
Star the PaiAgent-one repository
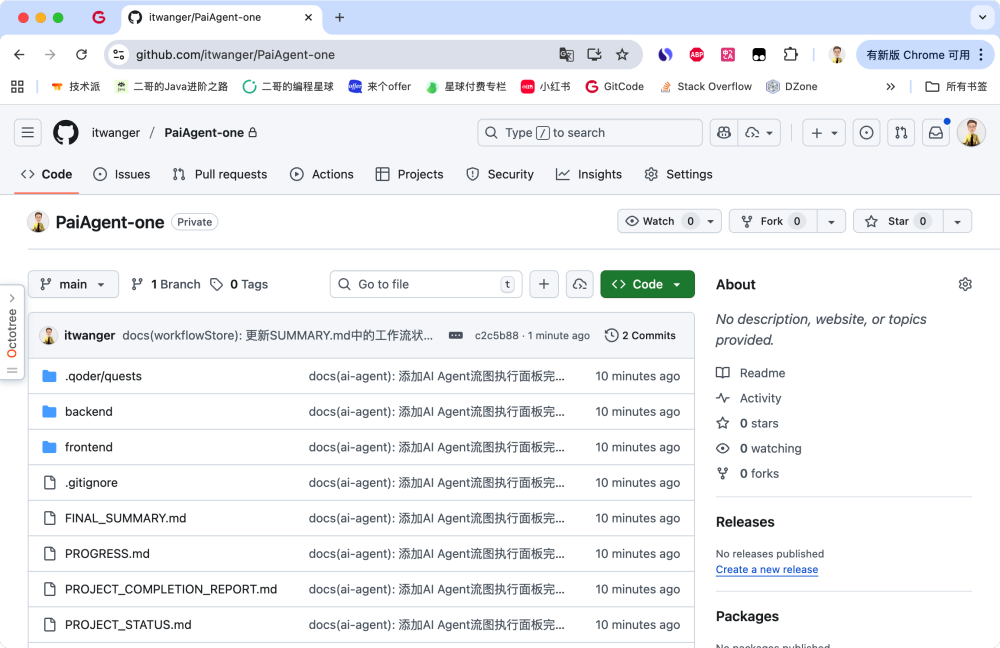(x=897, y=221)
